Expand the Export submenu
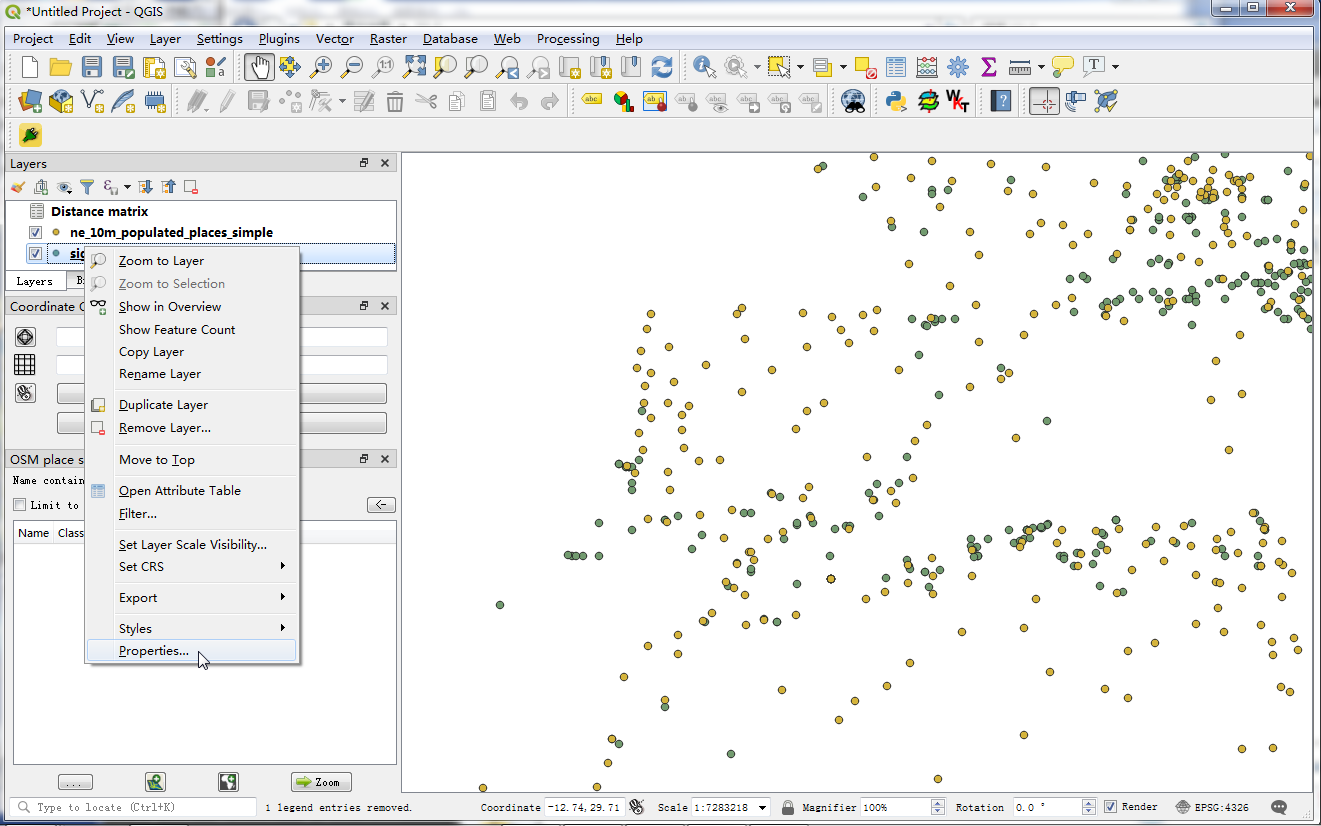The width and height of the screenshot is (1321, 826). [x=192, y=597]
